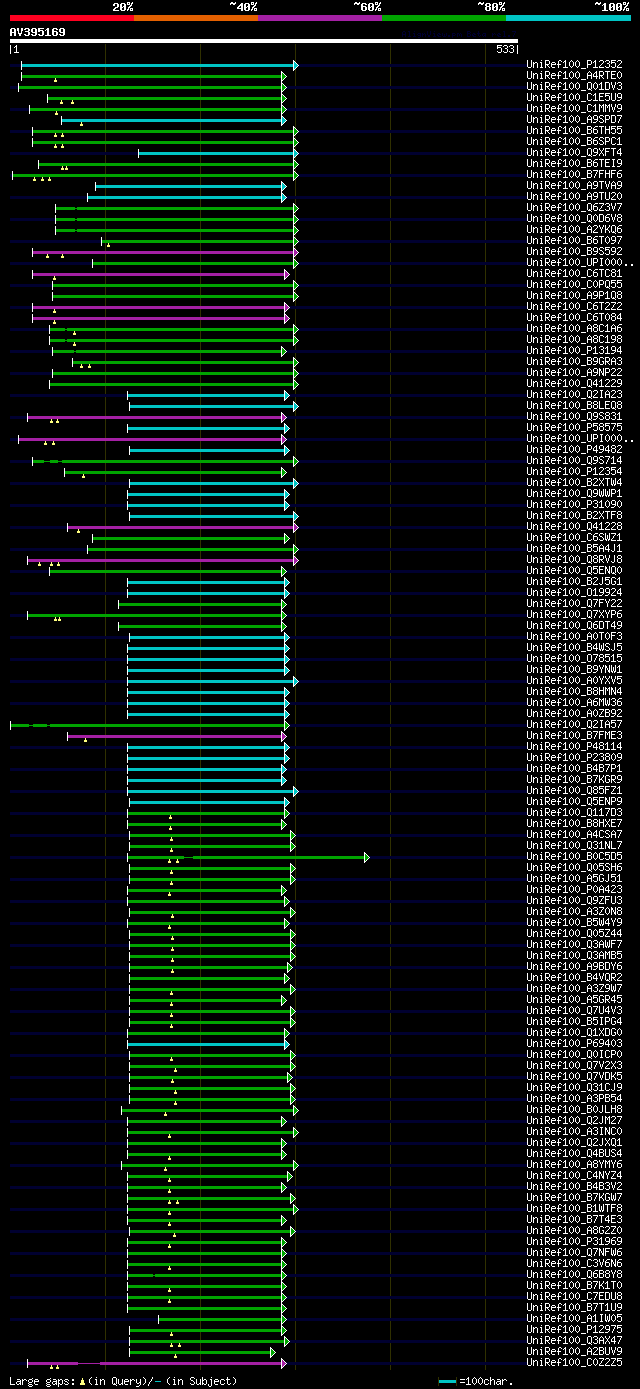Select the UniRef100_P31969 hit label
This screenshot has width=640, height=1389.
click(574, 1242)
